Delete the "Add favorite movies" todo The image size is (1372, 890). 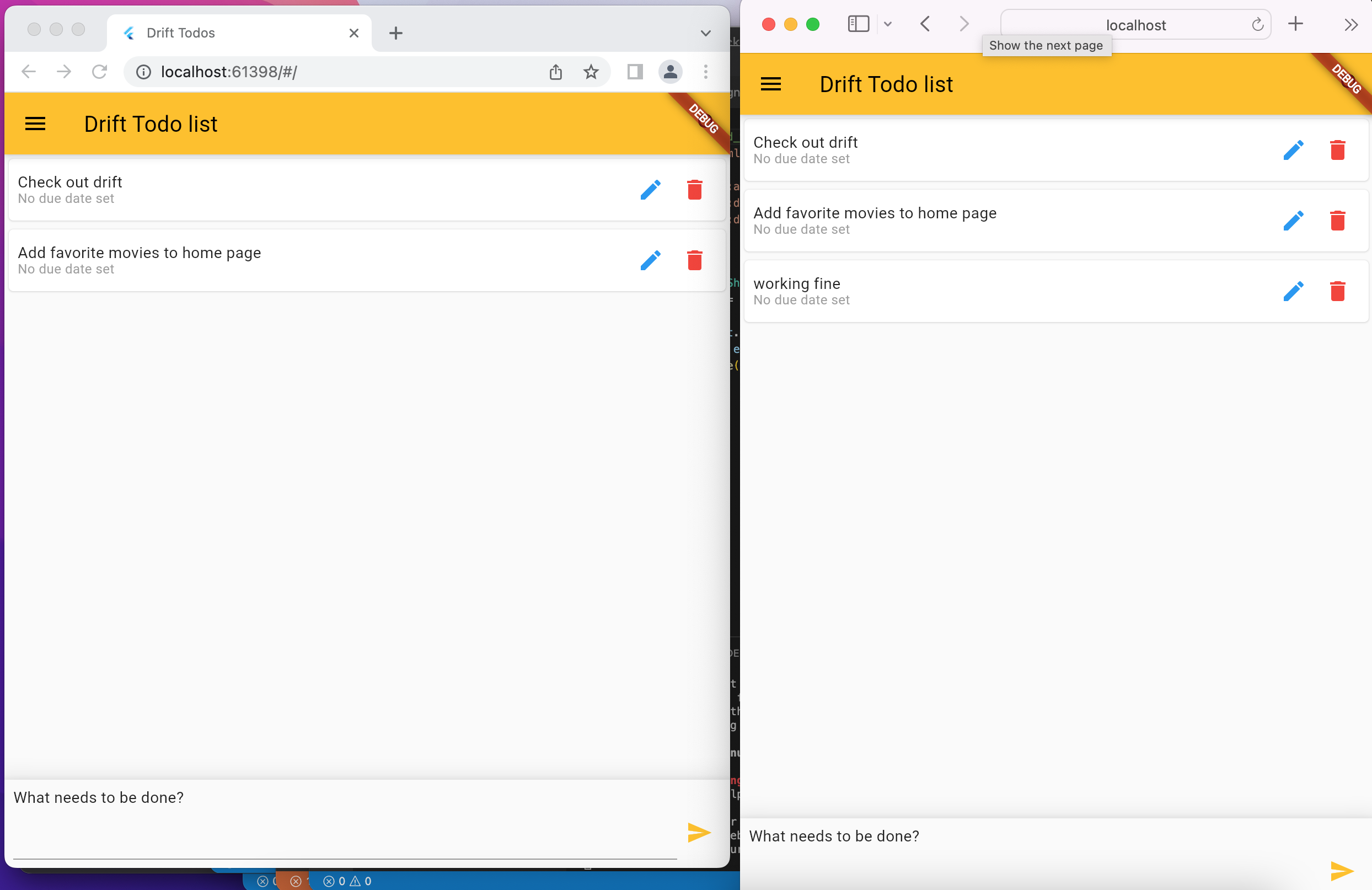(x=695, y=260)
